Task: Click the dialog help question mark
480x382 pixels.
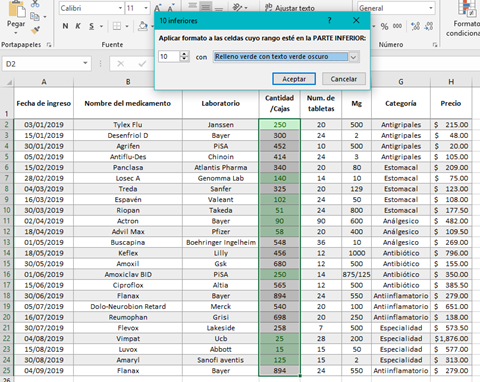Action: 329,21
